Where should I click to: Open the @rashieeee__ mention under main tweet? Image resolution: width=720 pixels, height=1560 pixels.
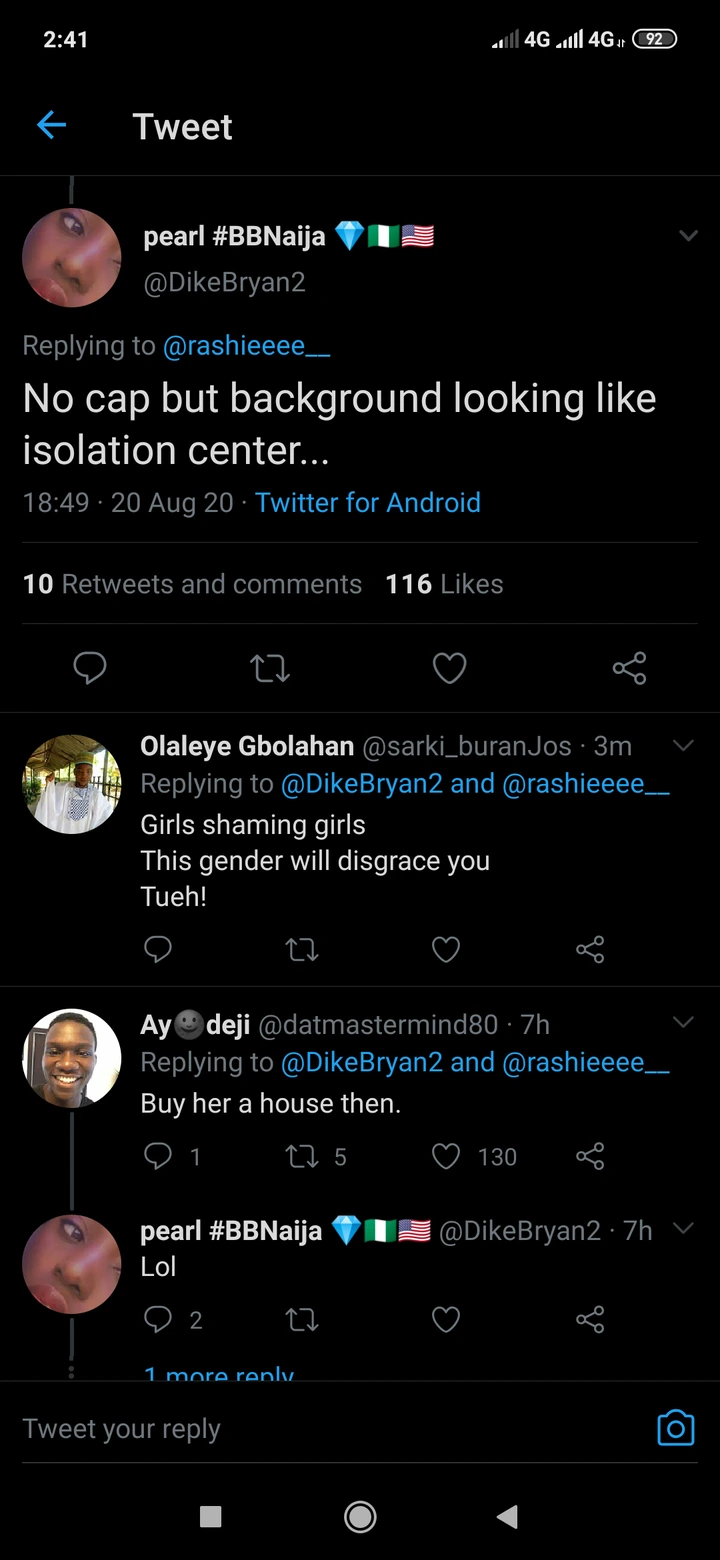click(246, 346)
